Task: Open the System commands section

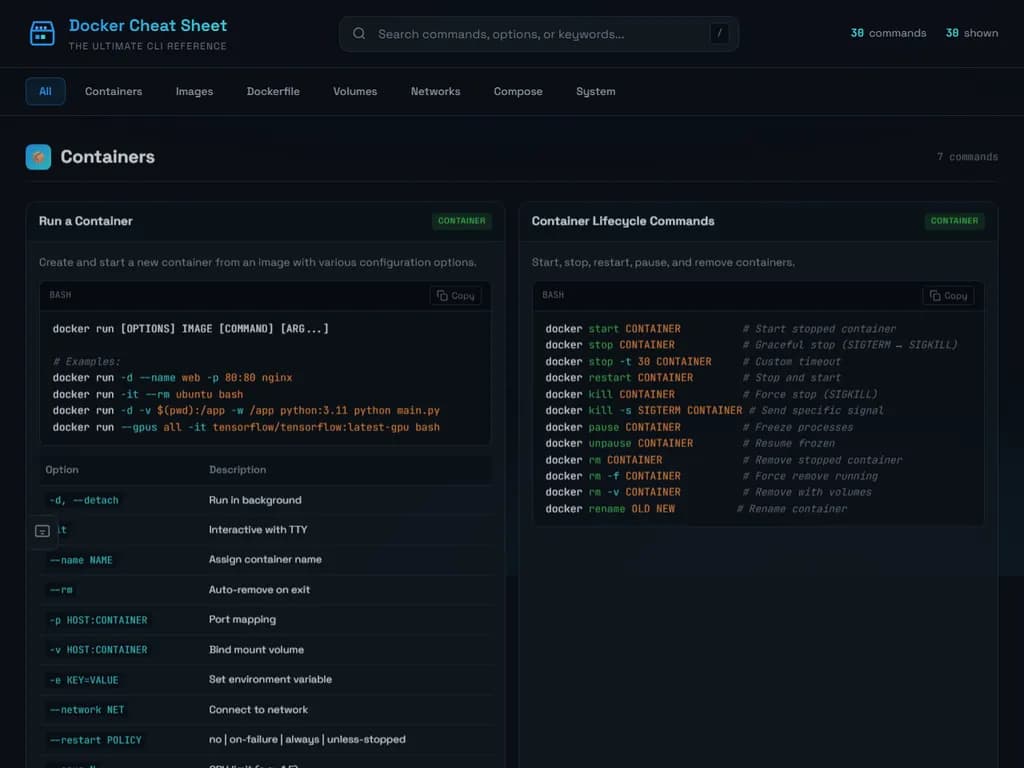Action: pos(595,91)
